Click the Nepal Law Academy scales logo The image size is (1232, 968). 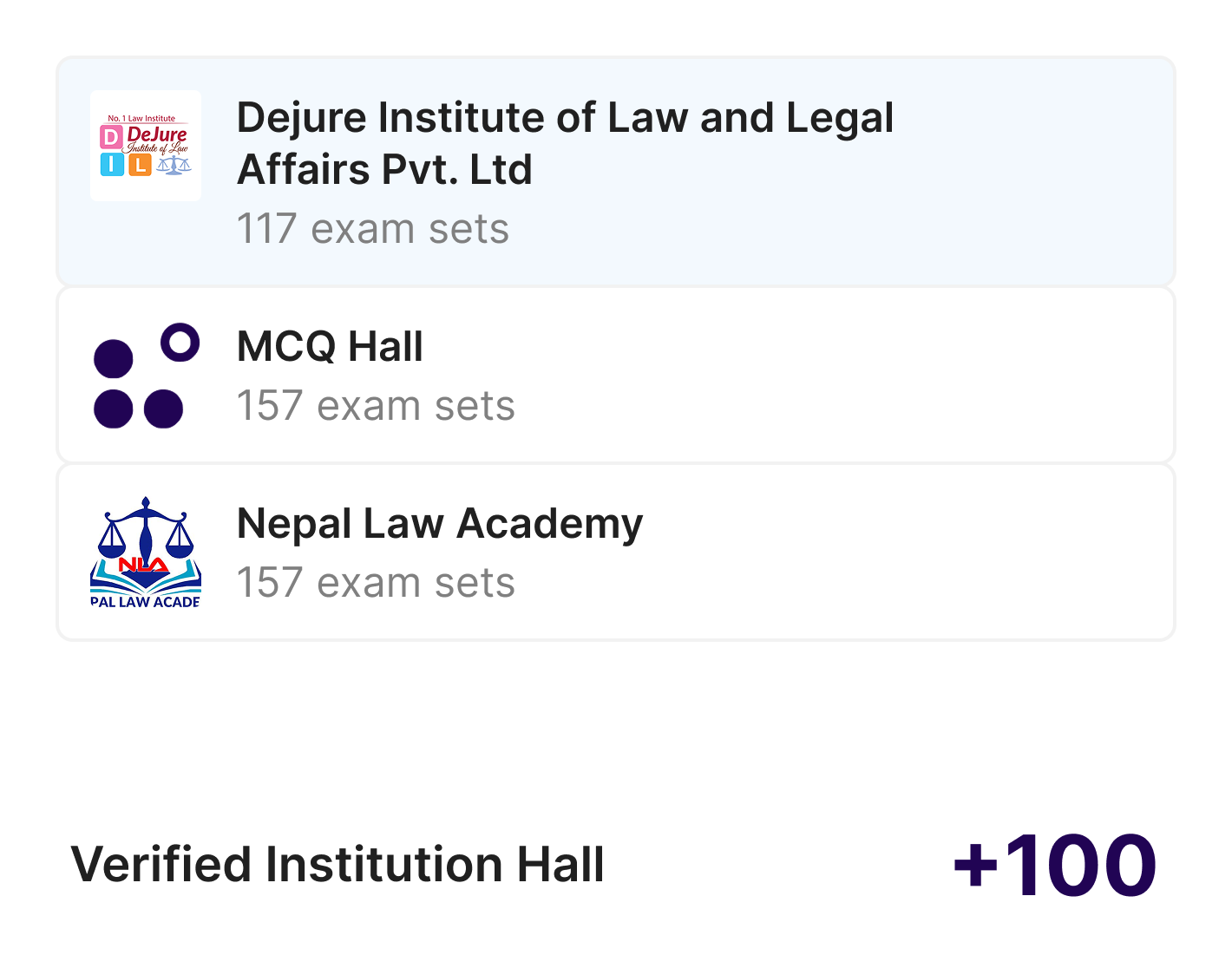146,553
